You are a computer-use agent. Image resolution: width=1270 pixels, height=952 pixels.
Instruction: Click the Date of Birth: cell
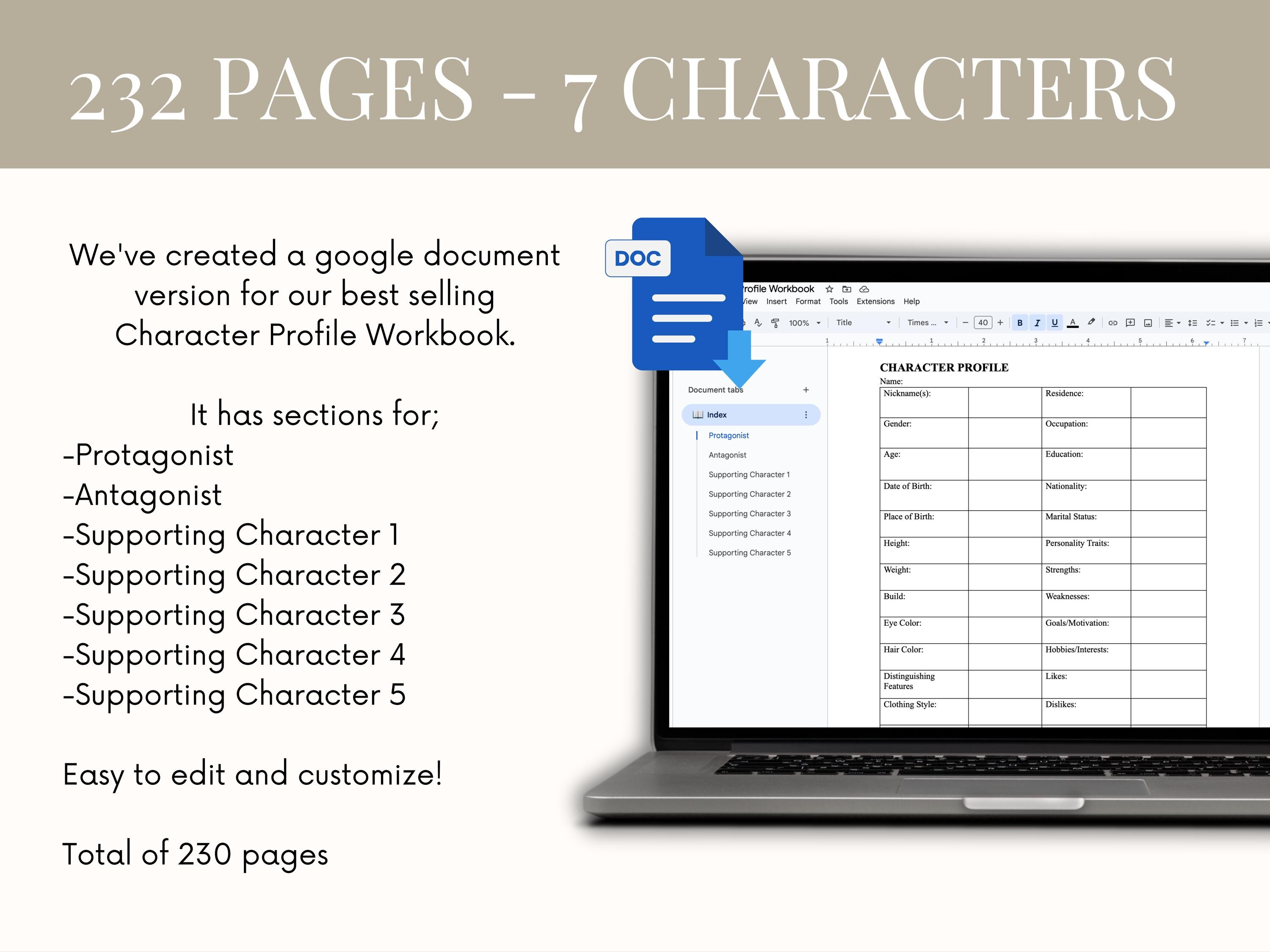pos(924,495)
